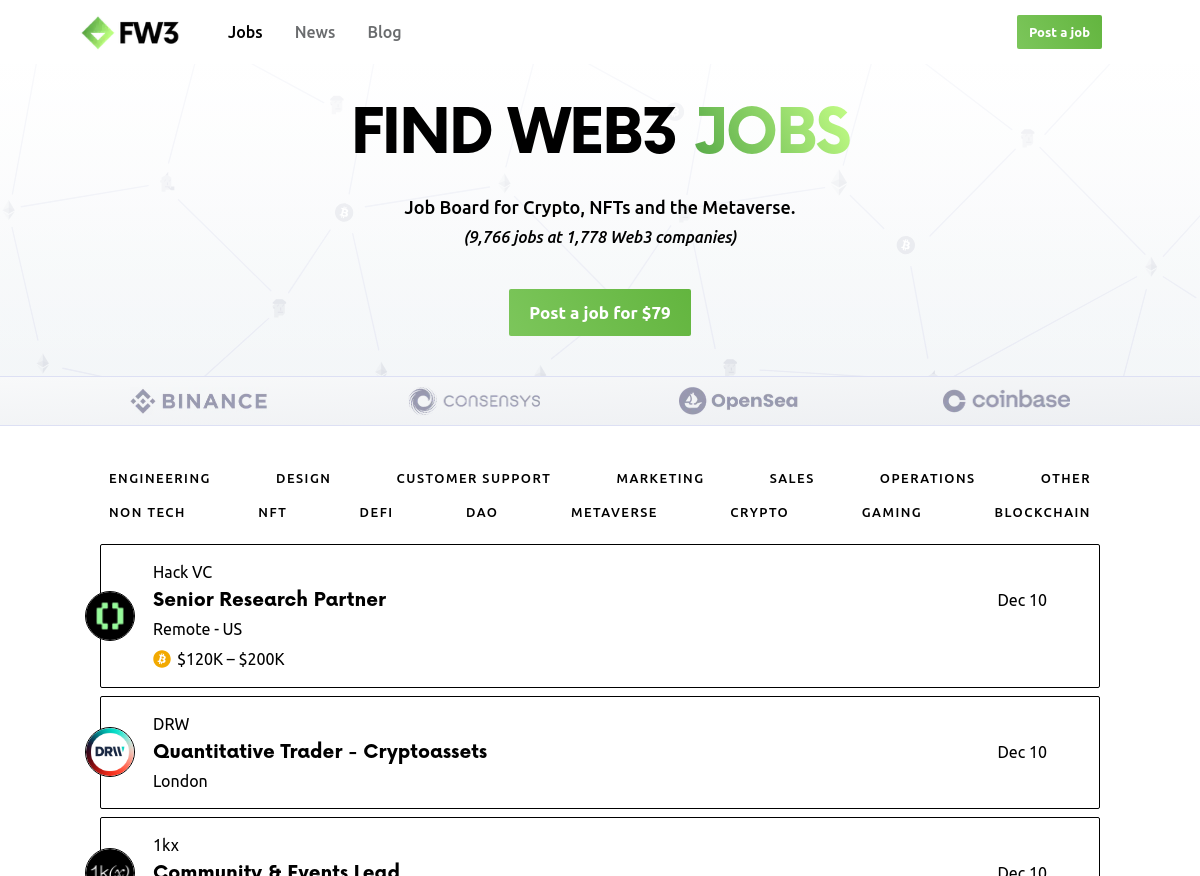Click the top-right Post a job button
The image size is (1200, 876).
pos(1059,32)
